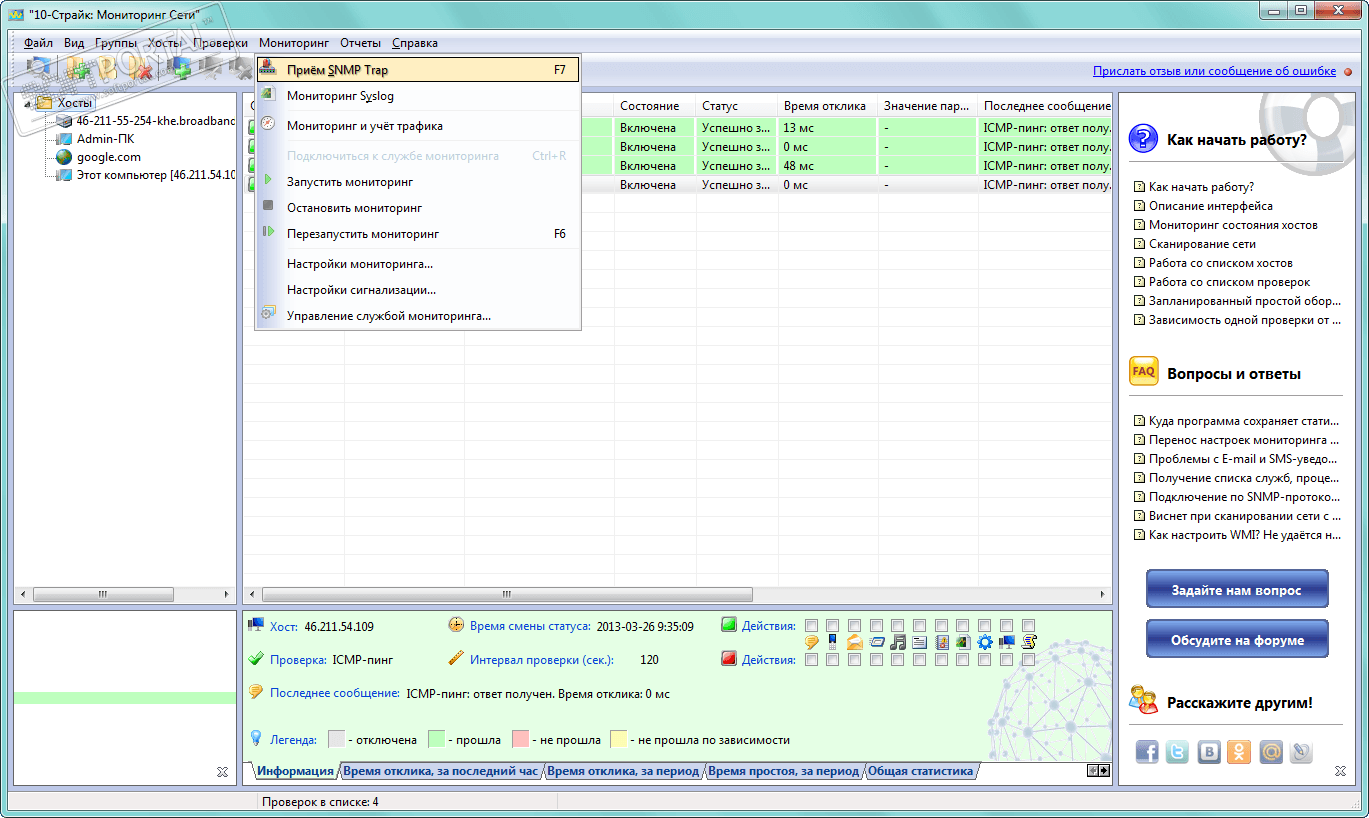Select Admin-ПК in the host tree
Screen dimensions: 1369x818
[x=105, y=139]
